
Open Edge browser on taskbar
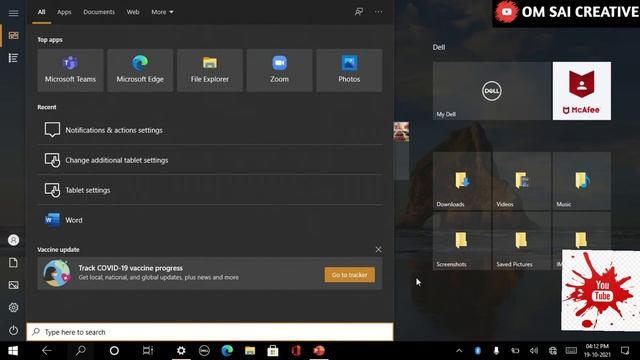click(x=227, y=351)
